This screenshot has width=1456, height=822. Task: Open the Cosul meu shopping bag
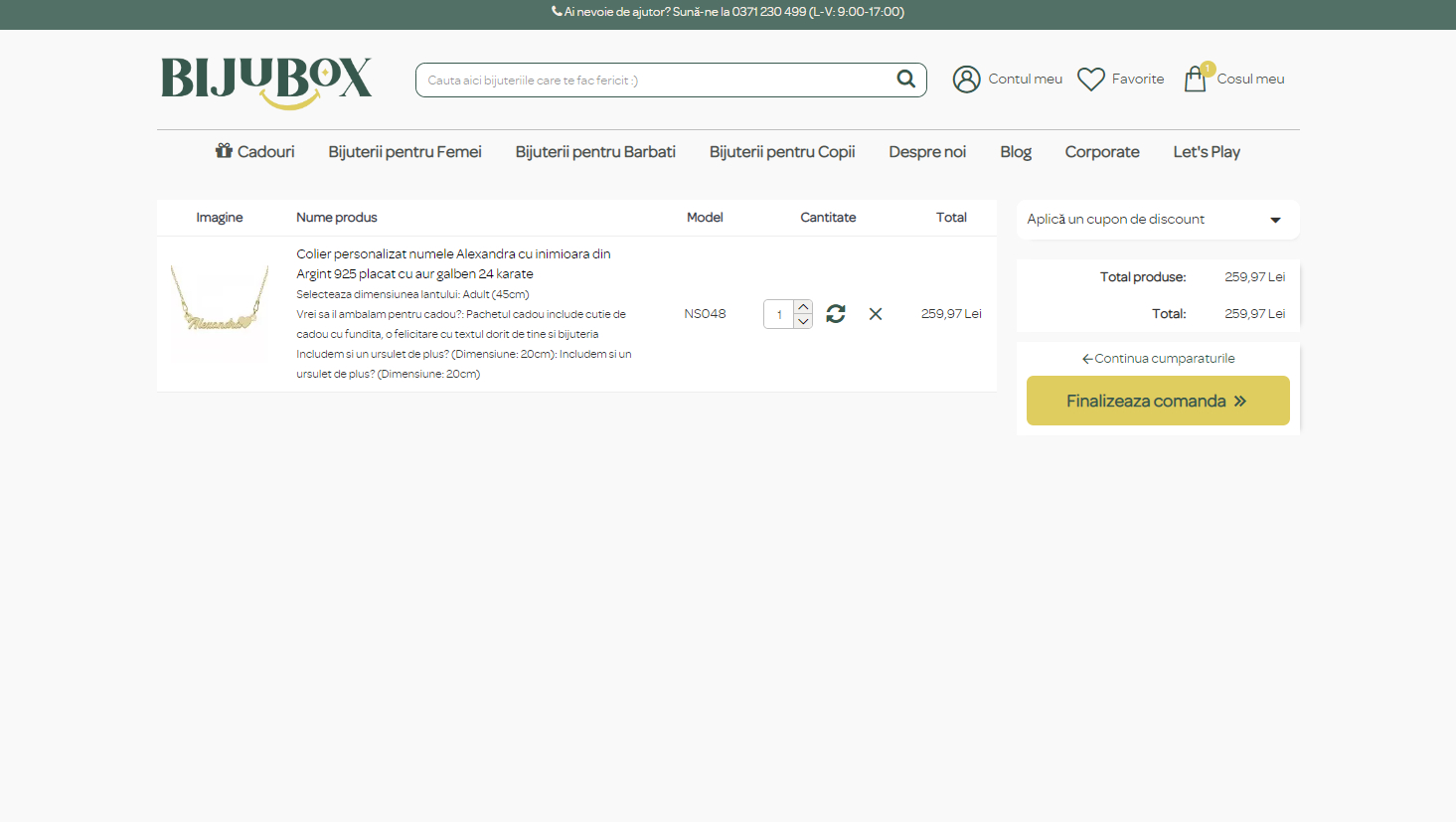[x=1196, y=80]
